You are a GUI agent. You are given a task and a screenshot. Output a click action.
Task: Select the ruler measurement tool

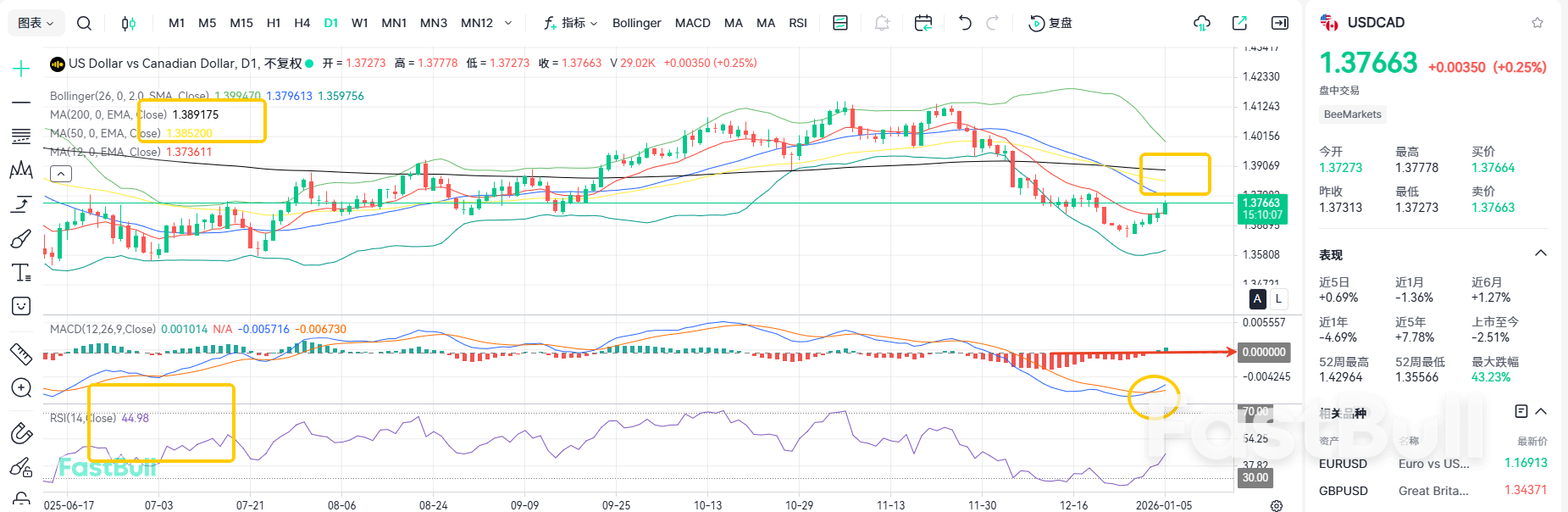pyautogui.click(x=21, y=354)
